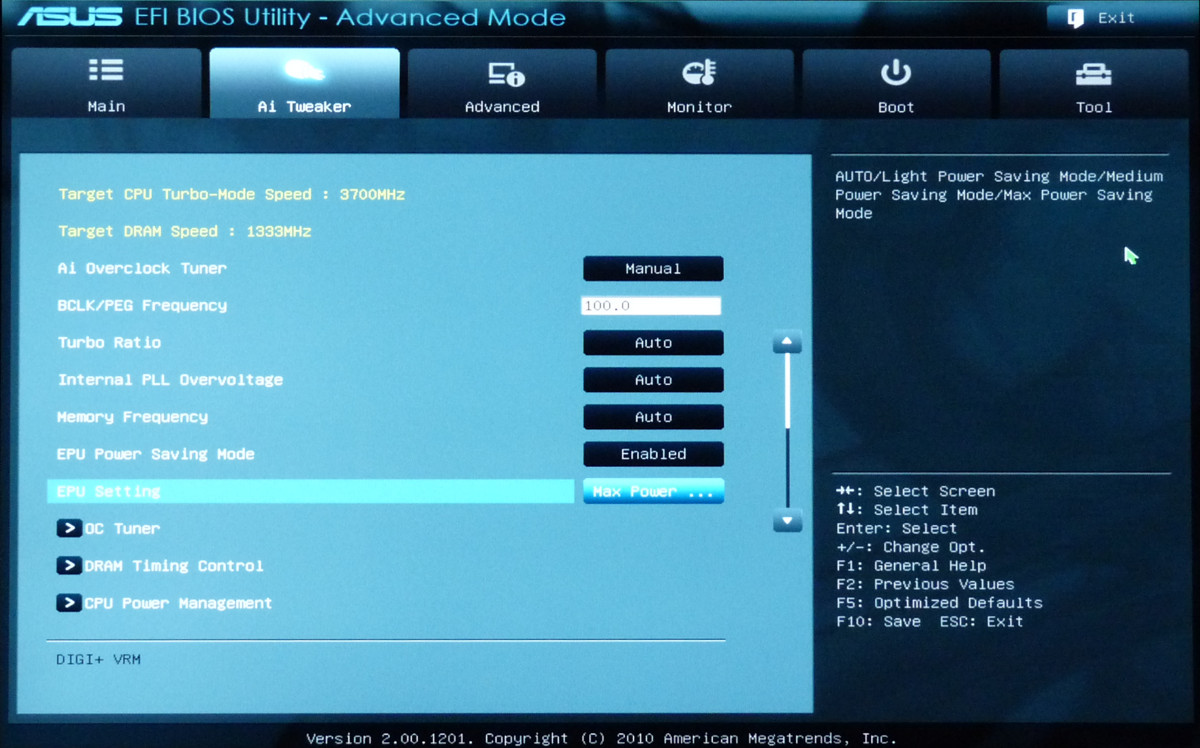Click the F5: Optimized Defaults hint

click(939, 603)
